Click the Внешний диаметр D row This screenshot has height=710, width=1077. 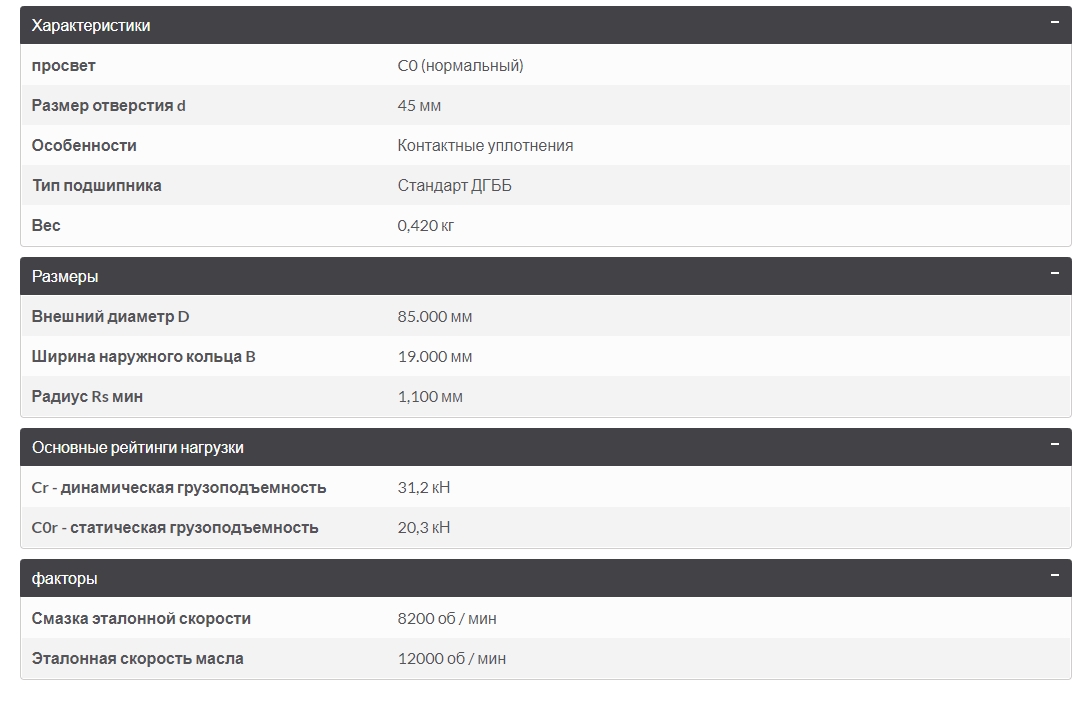coord(546,317)
